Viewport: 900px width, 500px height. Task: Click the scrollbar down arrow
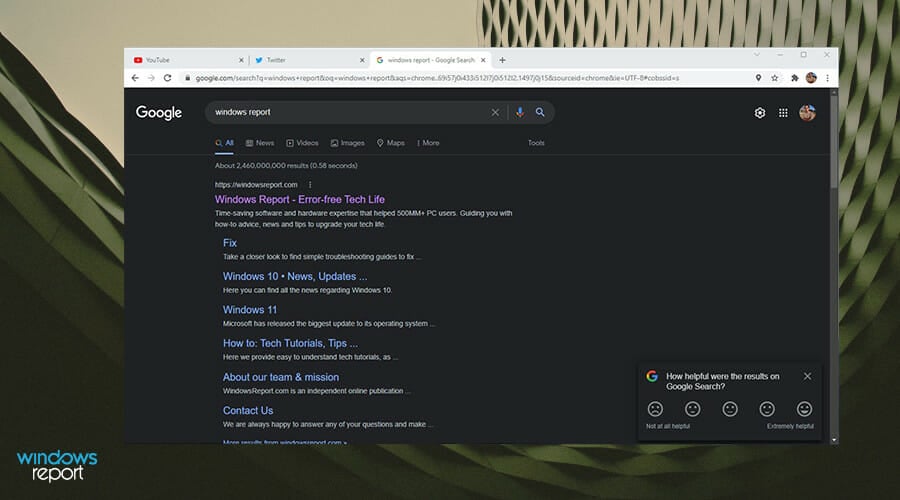click(x=834, y=440)
